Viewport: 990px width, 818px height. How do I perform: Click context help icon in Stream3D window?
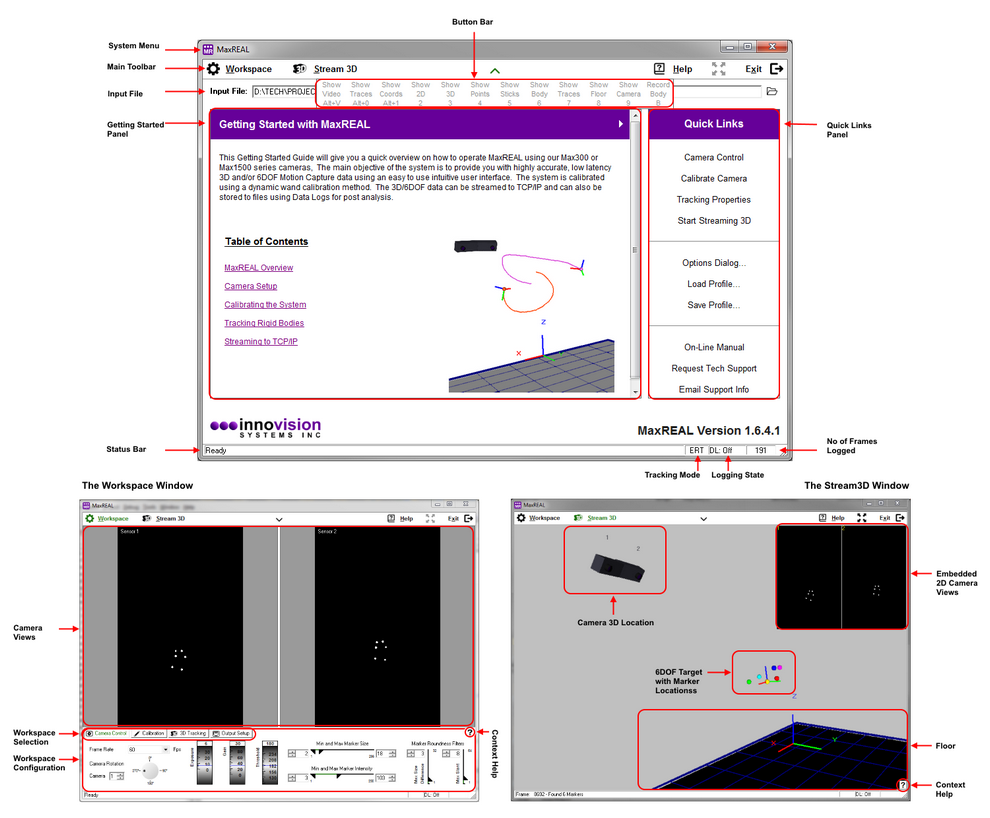coord(902,785)
